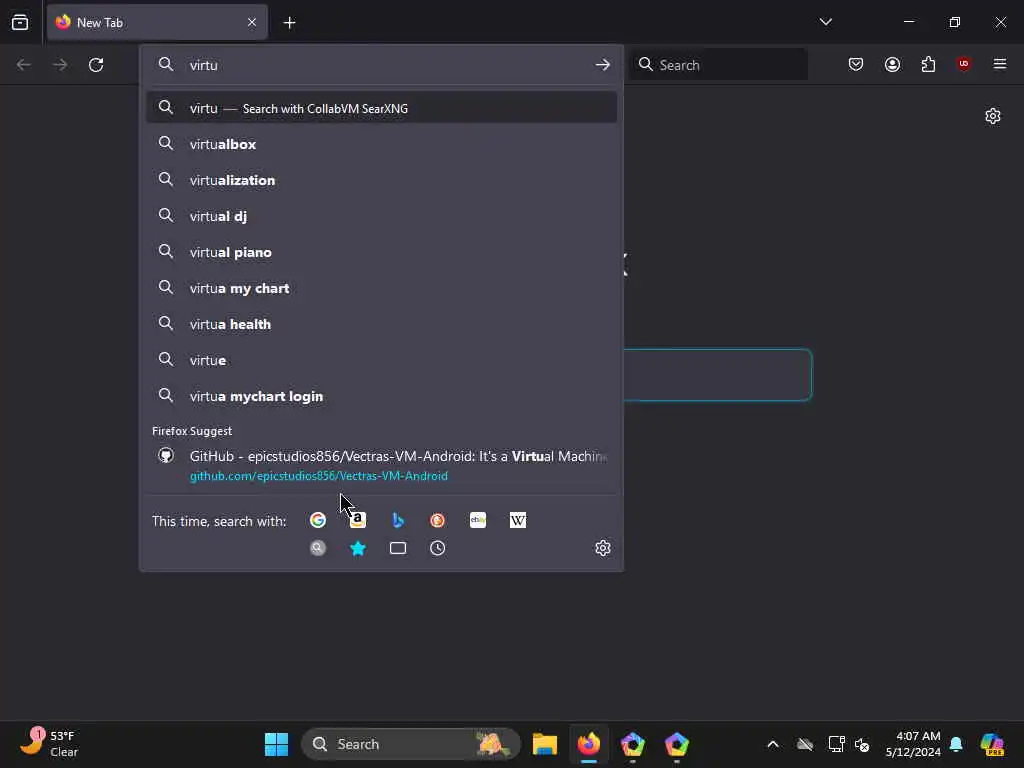
Task: Select the gray SearXNG search engine icon
Action: coord(318,548)
